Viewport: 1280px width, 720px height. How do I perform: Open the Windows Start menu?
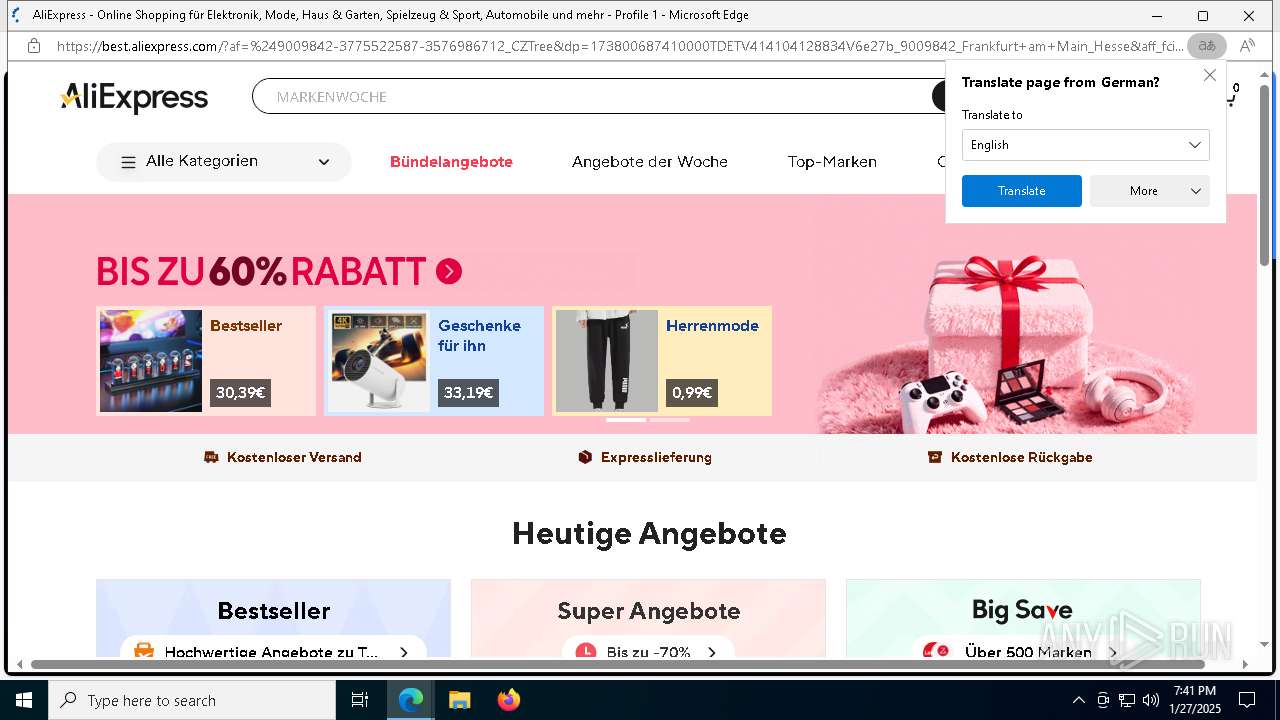coord(24,700)
